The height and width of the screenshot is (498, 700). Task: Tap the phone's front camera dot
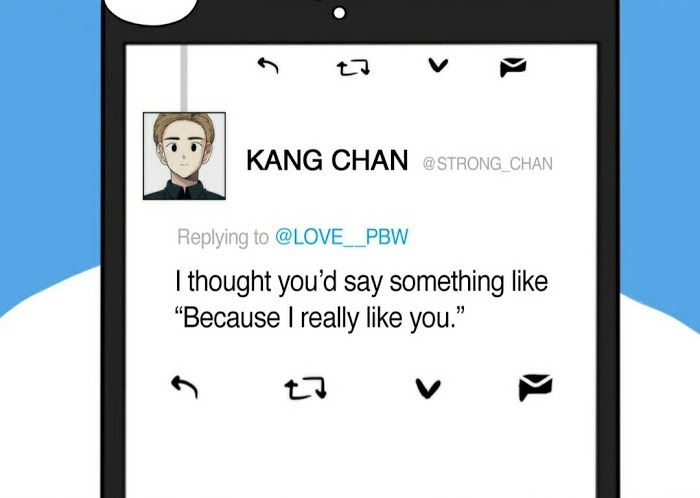(x=339, y=13)
